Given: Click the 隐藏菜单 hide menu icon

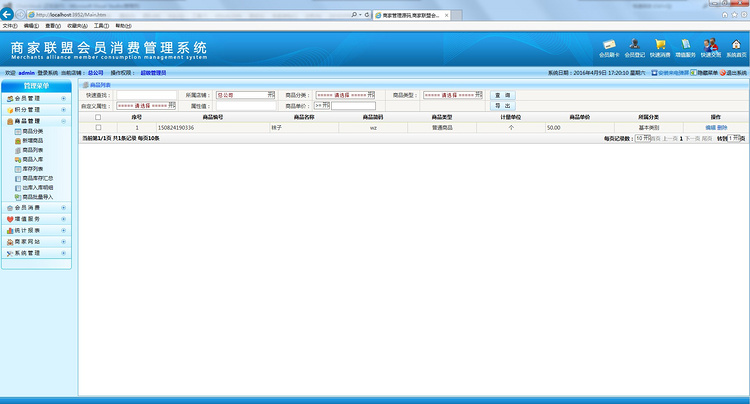Looking at the screenshot, I should click(693, 73).
